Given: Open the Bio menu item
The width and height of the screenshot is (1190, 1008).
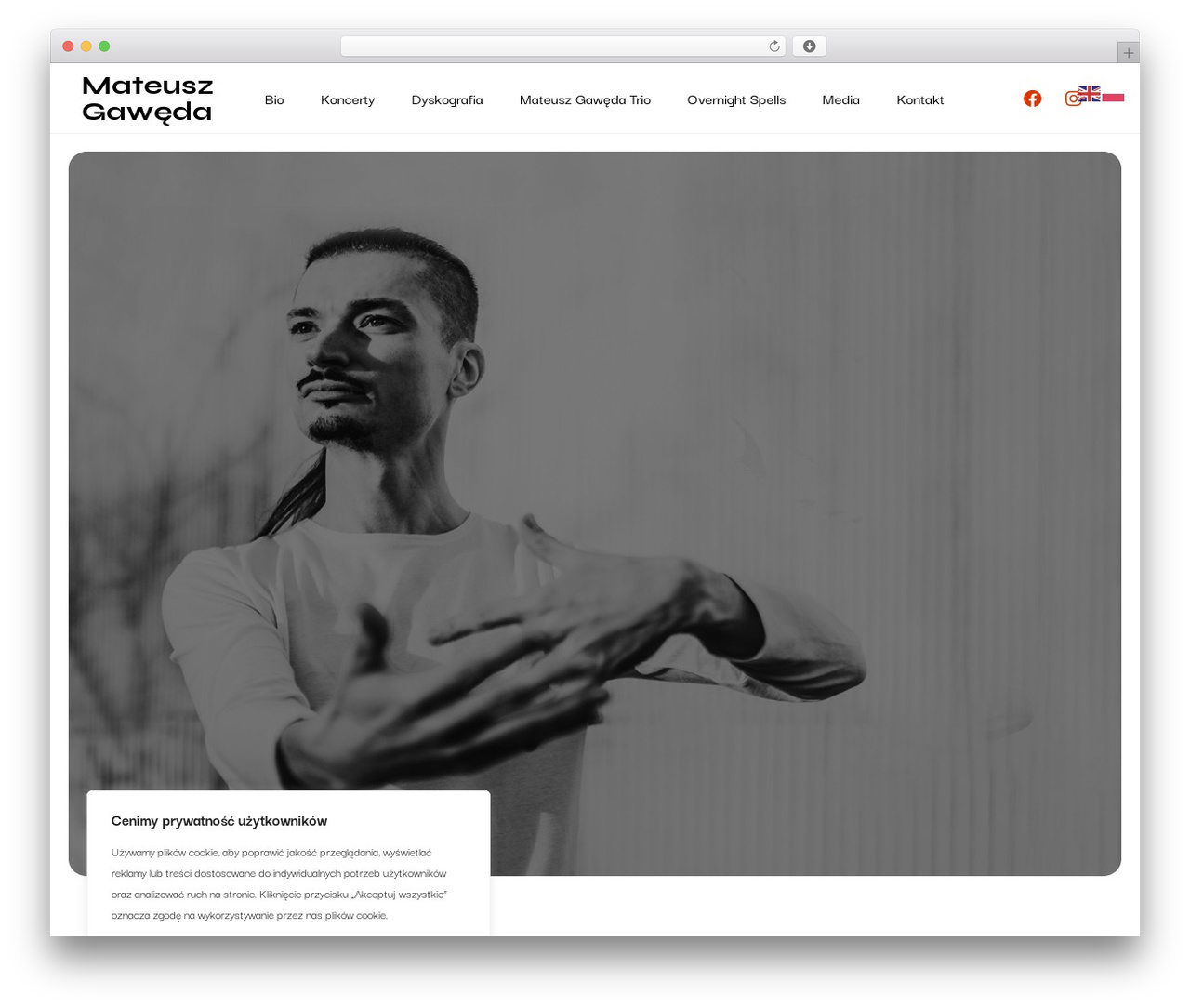Looking at the screenshot, I should 274,100.
